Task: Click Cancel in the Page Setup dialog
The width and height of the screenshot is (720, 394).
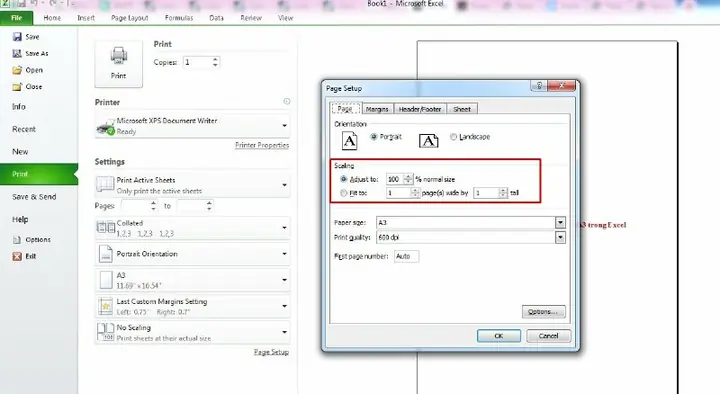Action: pos(548,336)
